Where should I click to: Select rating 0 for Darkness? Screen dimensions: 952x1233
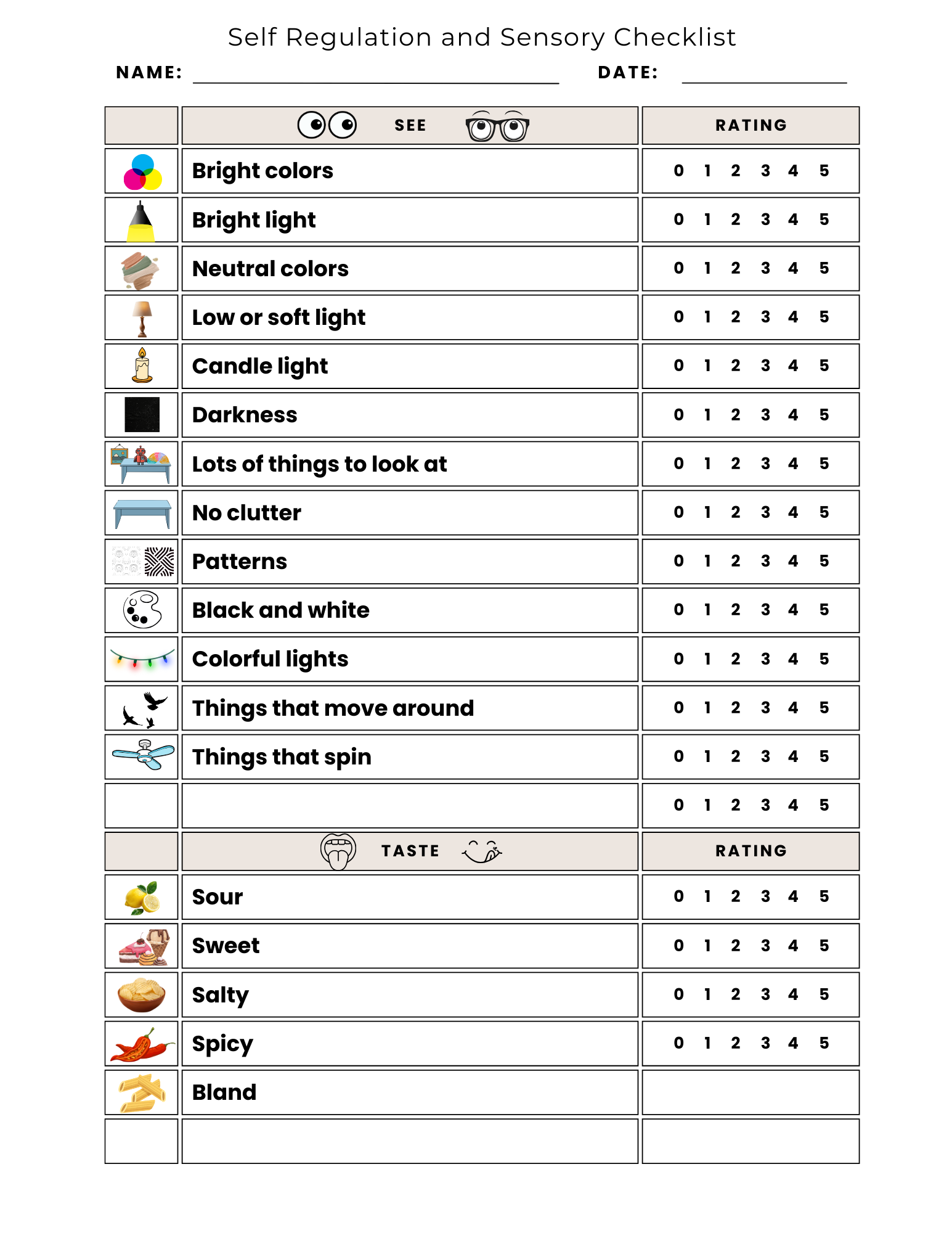click(678, 415)
